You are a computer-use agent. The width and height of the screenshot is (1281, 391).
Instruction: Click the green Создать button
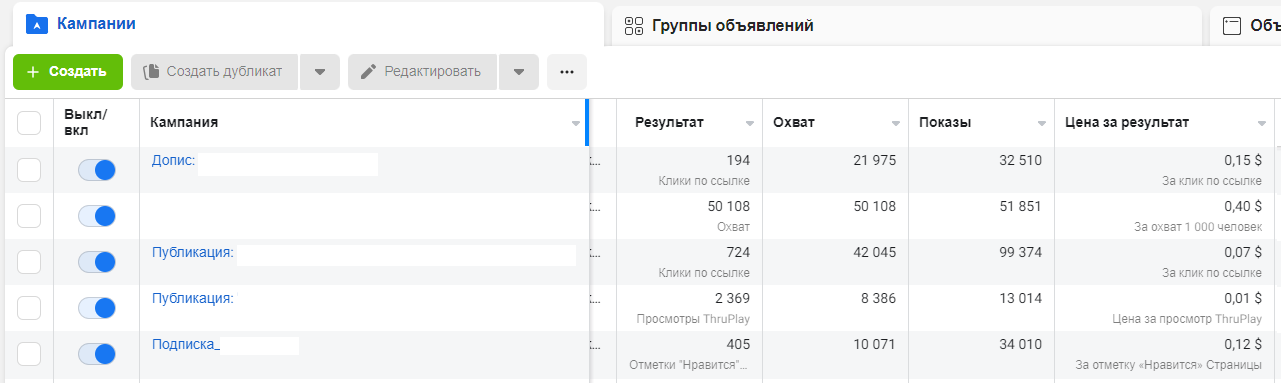click(68, 72)
